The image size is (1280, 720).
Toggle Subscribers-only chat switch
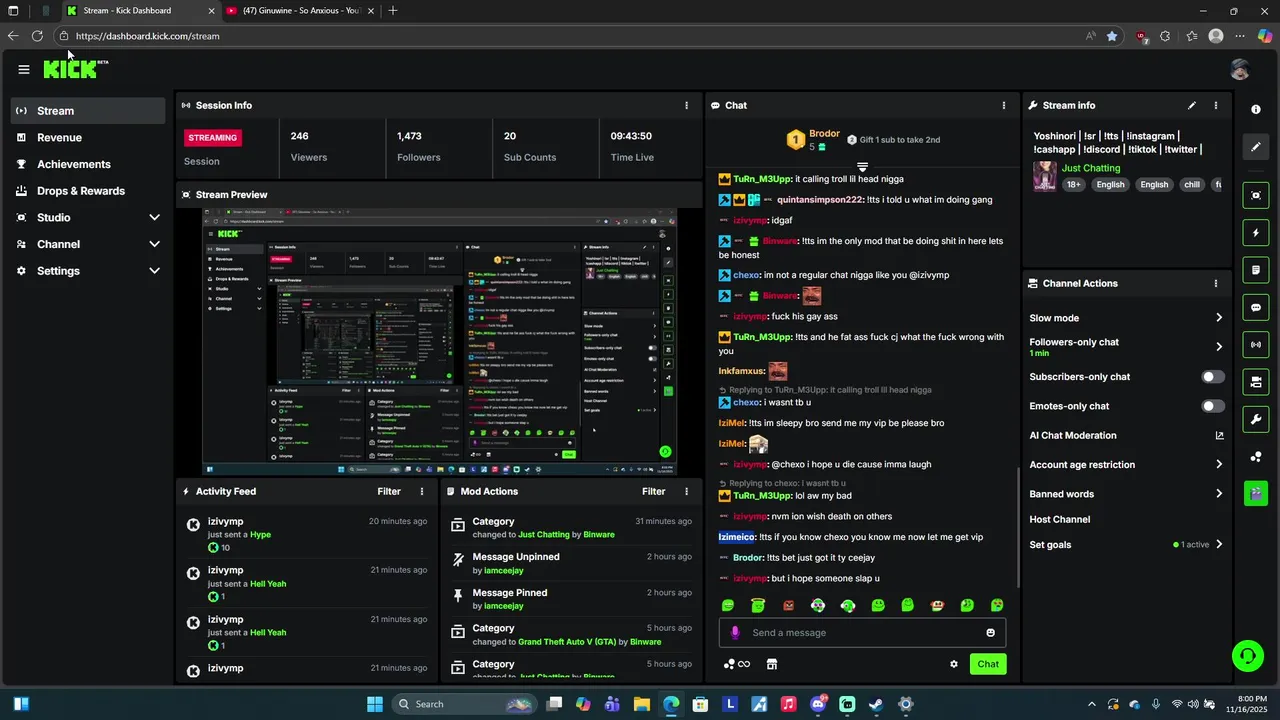1213,377
